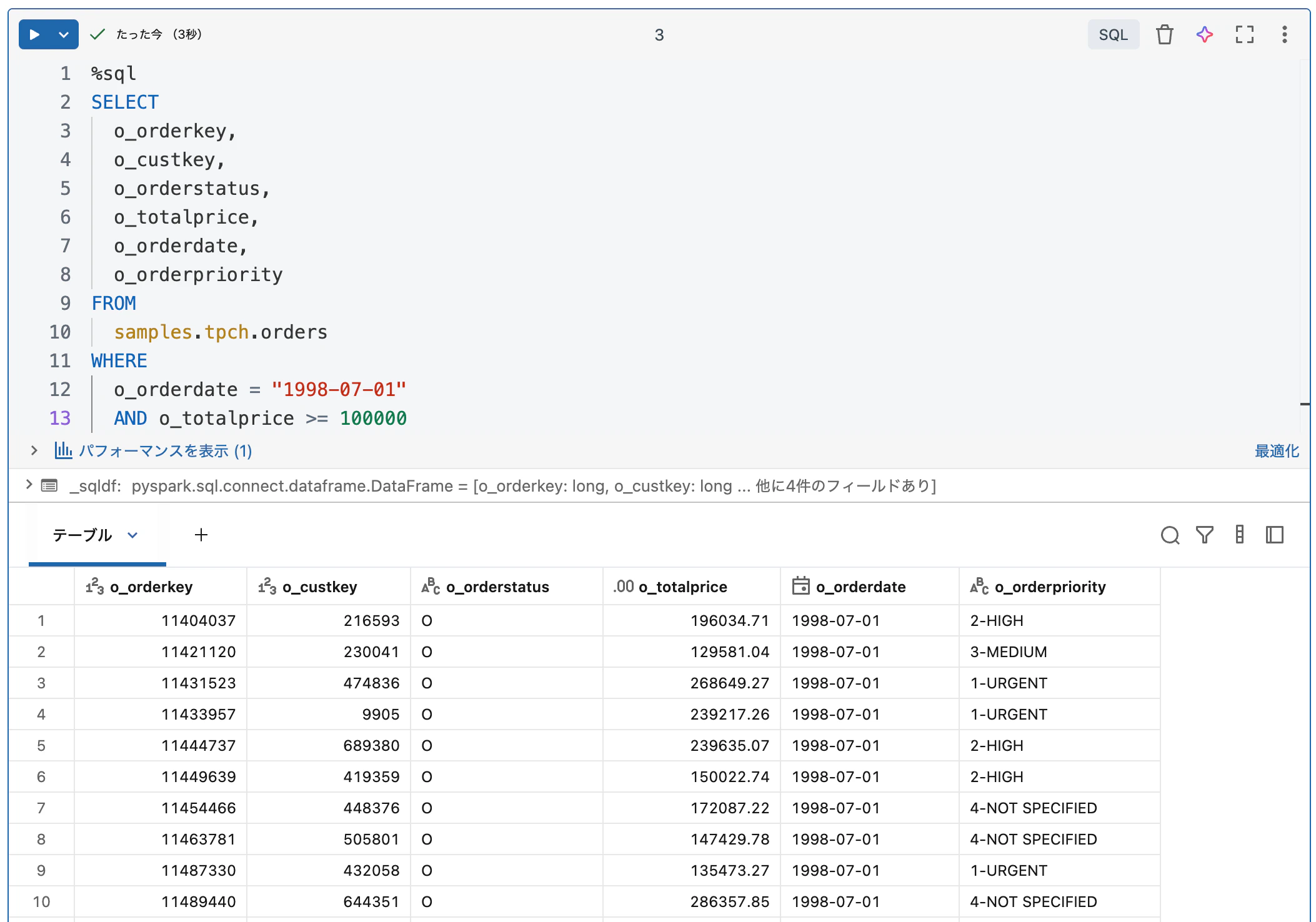Click the execution status checkmark
This screenshot has height=922, width=1316.
[x=97, y=34]
